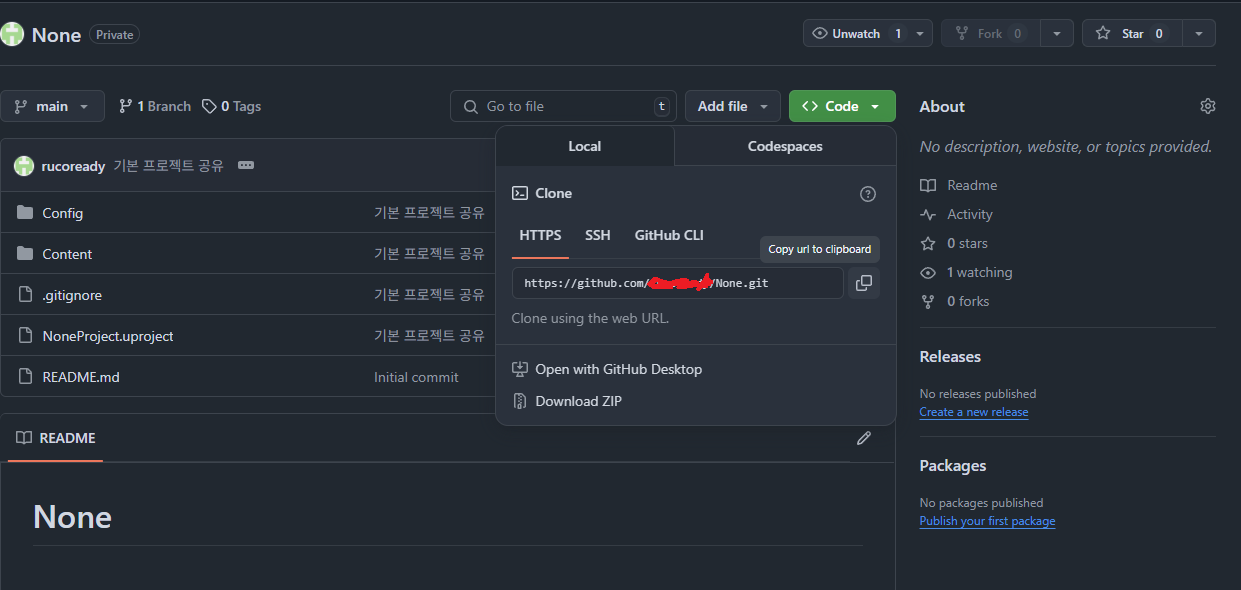The width and height of the screenshot is (1241, 590).
Task: Open the Config folder
Action: tap(63, 213)
